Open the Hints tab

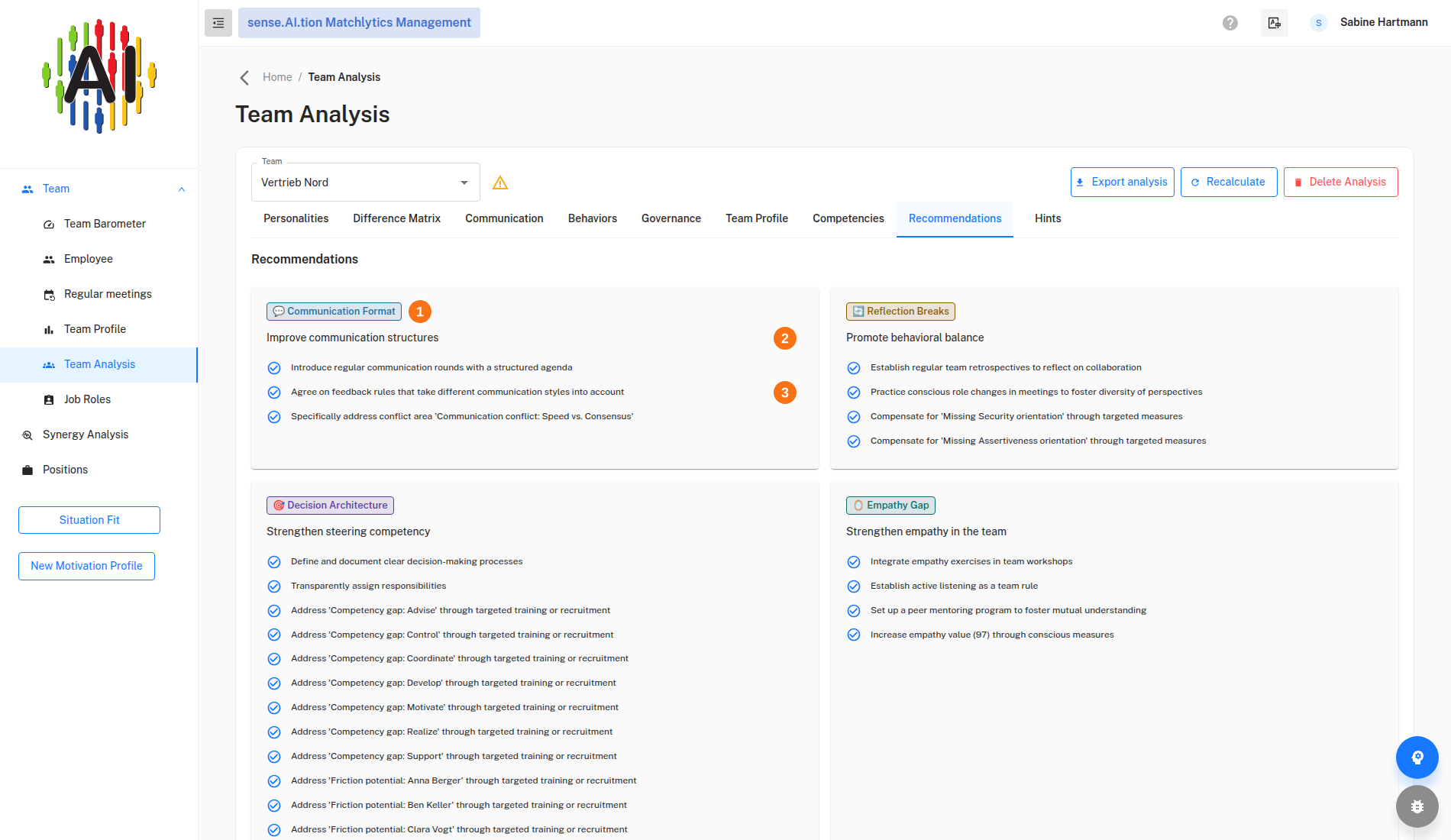(x=1048, y=219)
